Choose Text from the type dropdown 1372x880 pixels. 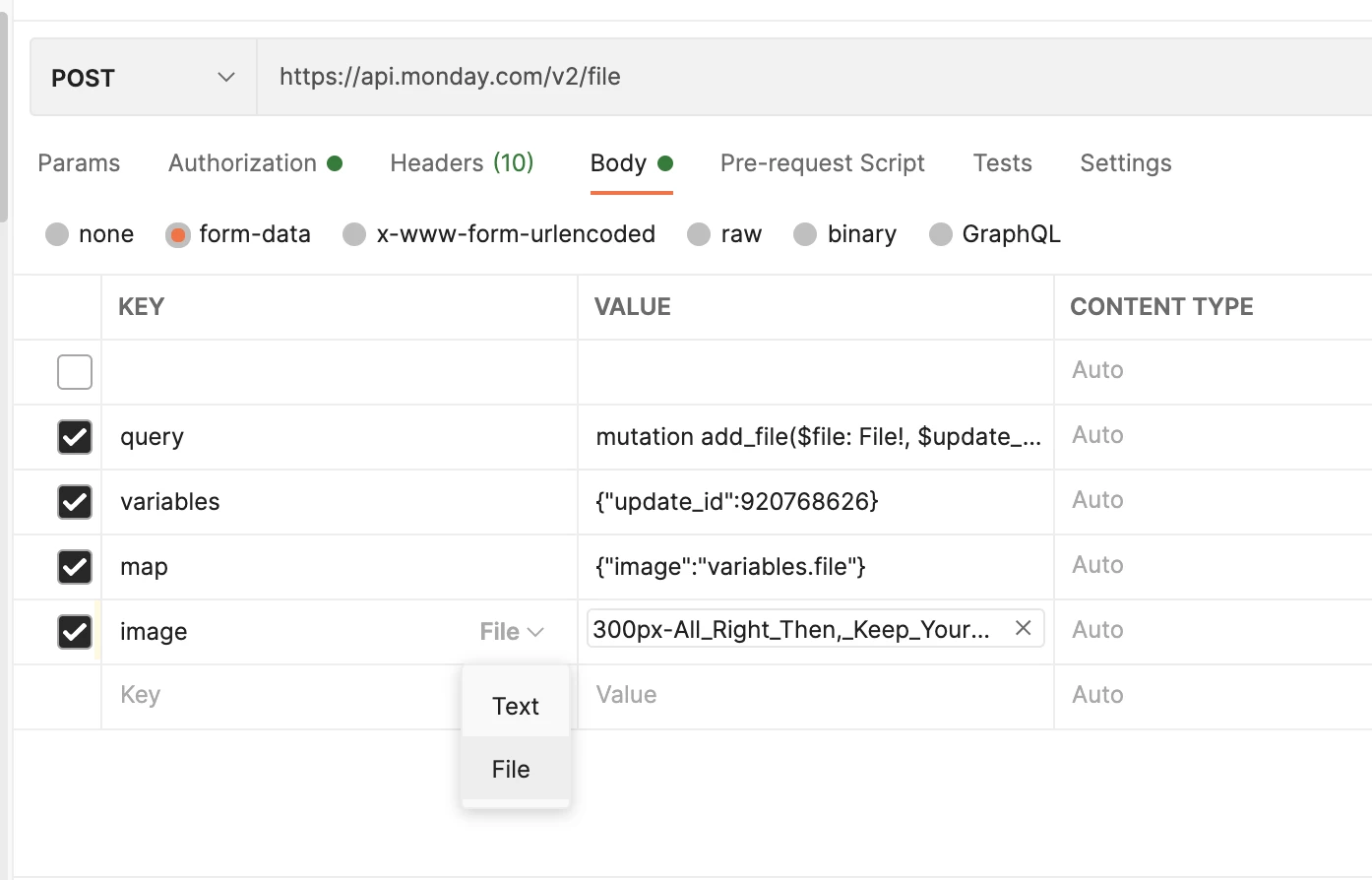tap(516, 706)
